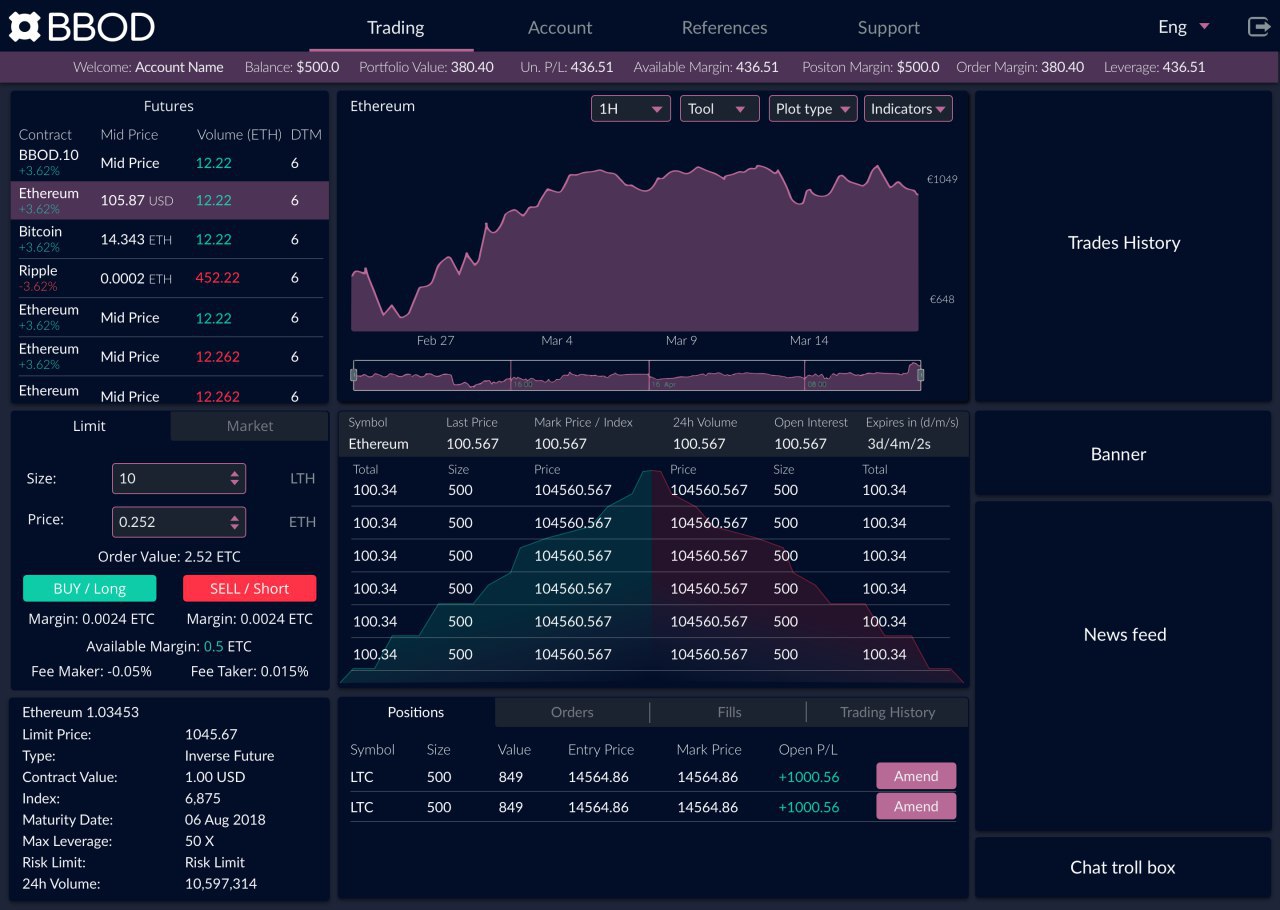The height and width of the screenshot is (910, 1280).
Task: Select the Bitcoin futures contract
Action: point(170,239)
